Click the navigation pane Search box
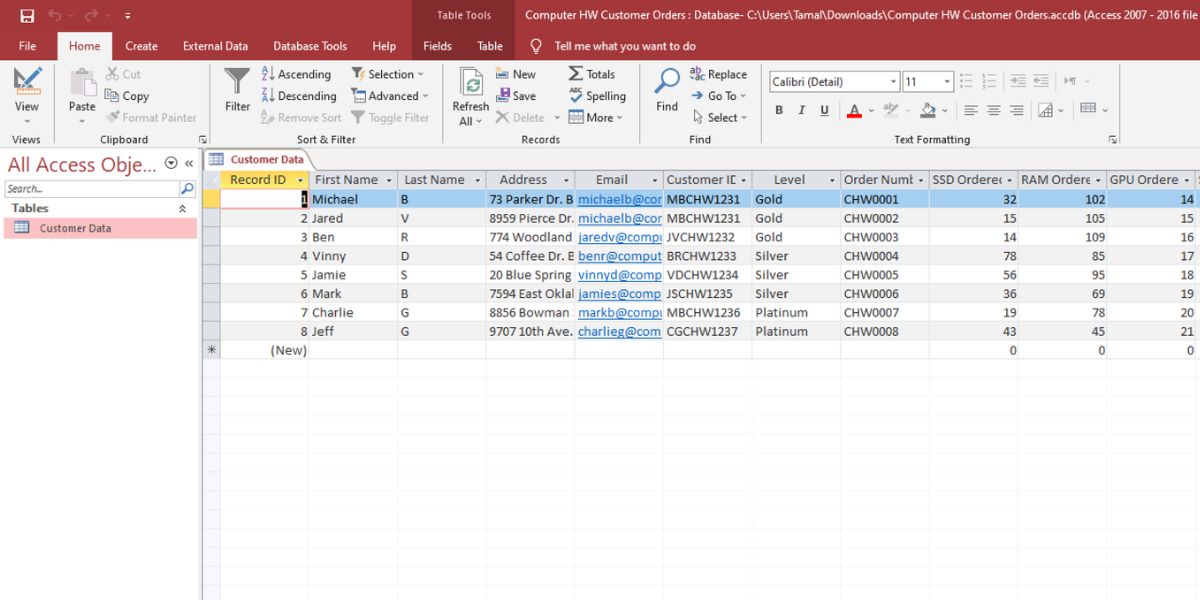1200x600 pixels. click(x=91, y=188)
